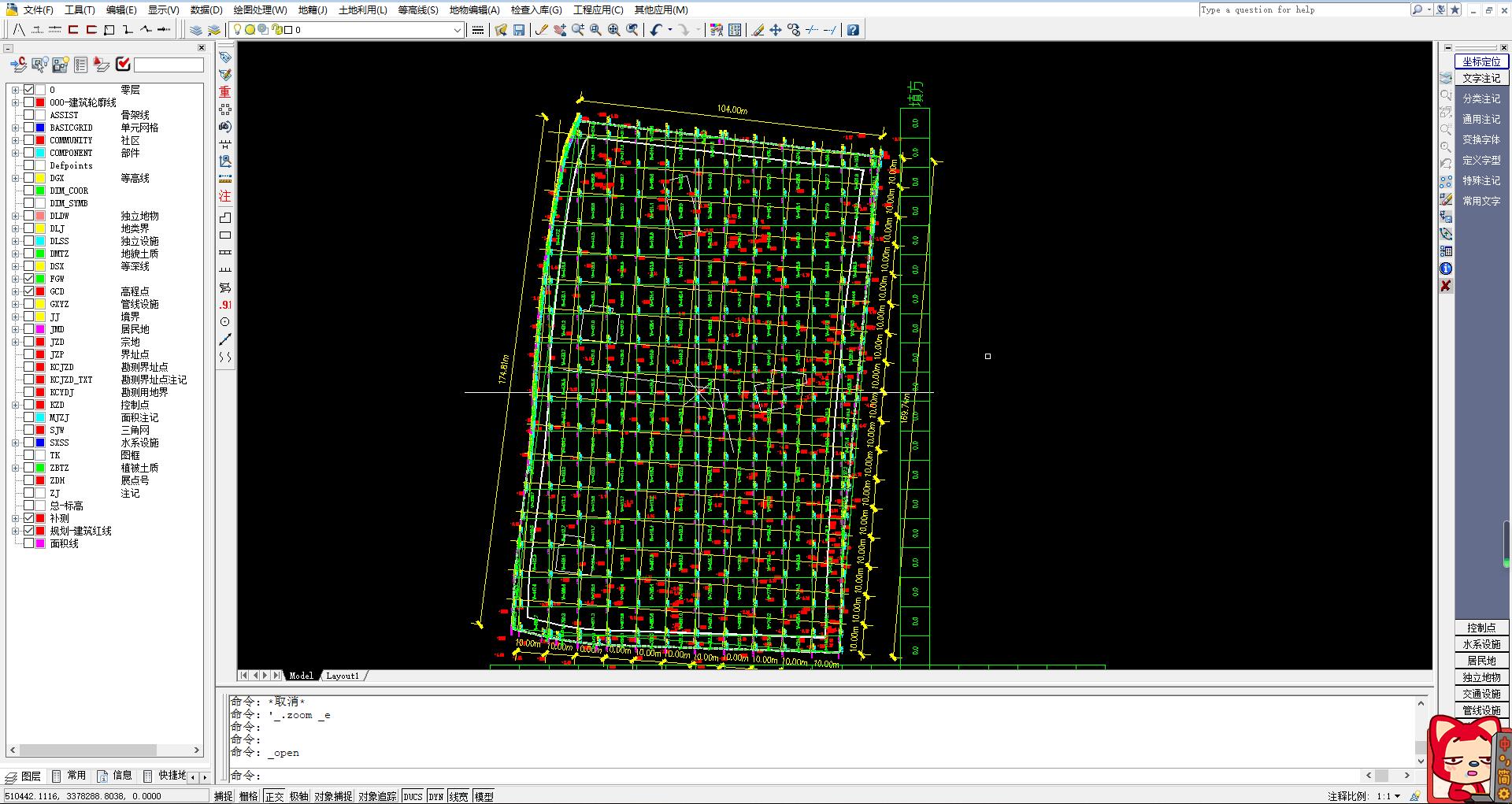Click the zoom window magnifier icon
This screenshot has width=1512, height=804.
pyautogui.click(x=596, y=30)
